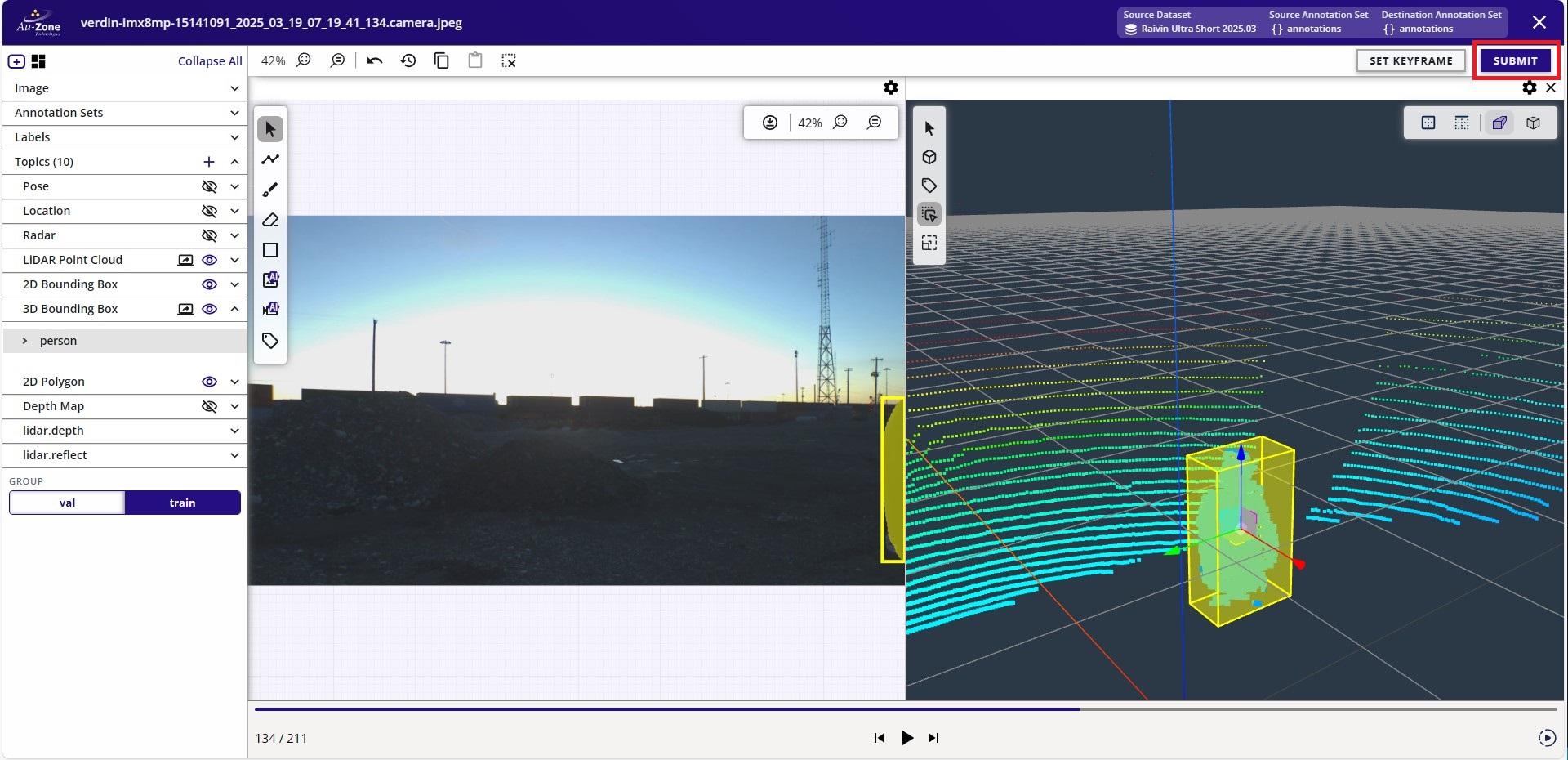The width and height of the screenshot is (1568, 760).
Task: Click the undo arrow icon
Action: click(375, 60)
